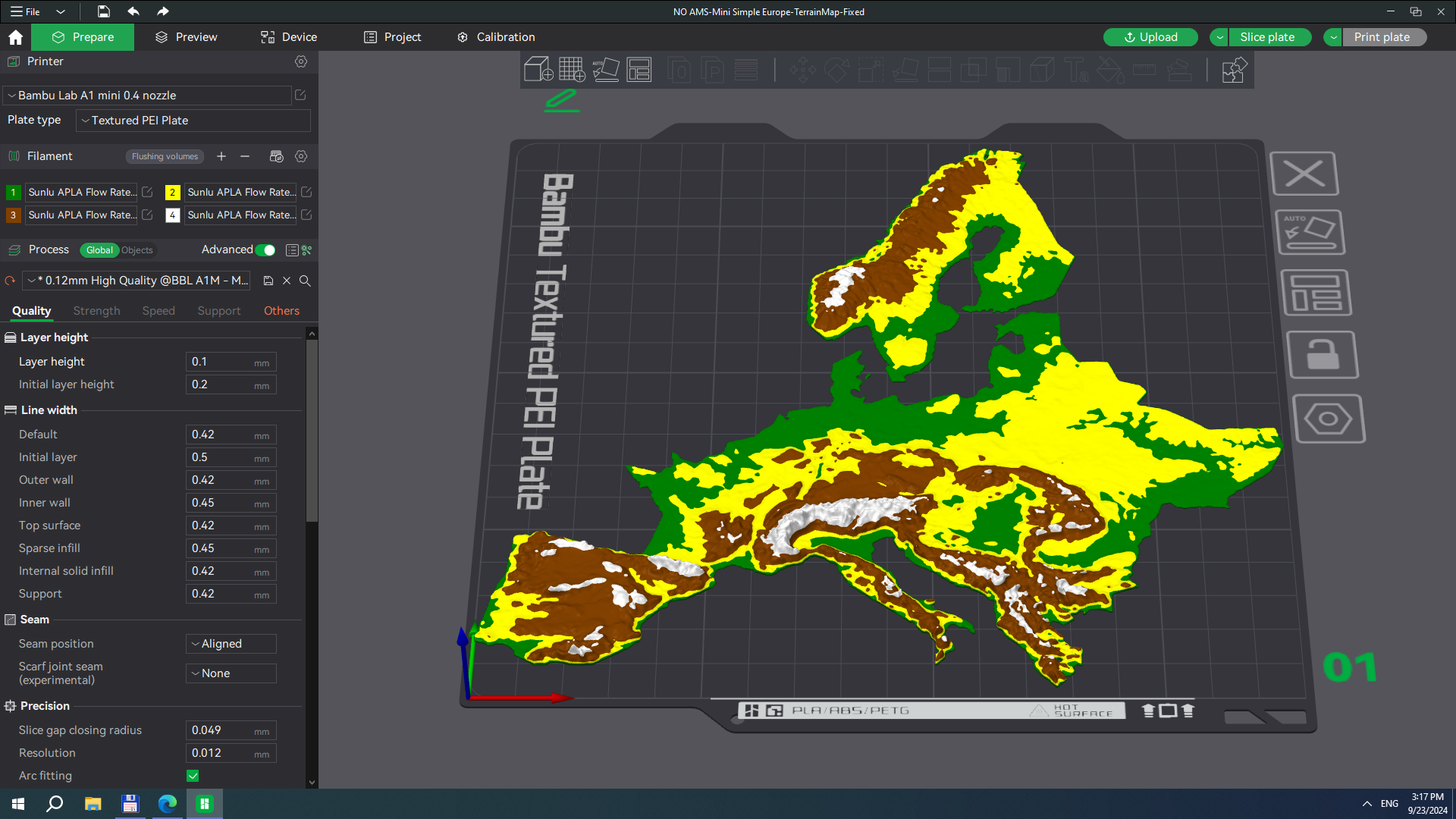Click the Add object cube icon
Viewport: 1456px width, 819px height.
pyautogui.click(x=538, y=70)
